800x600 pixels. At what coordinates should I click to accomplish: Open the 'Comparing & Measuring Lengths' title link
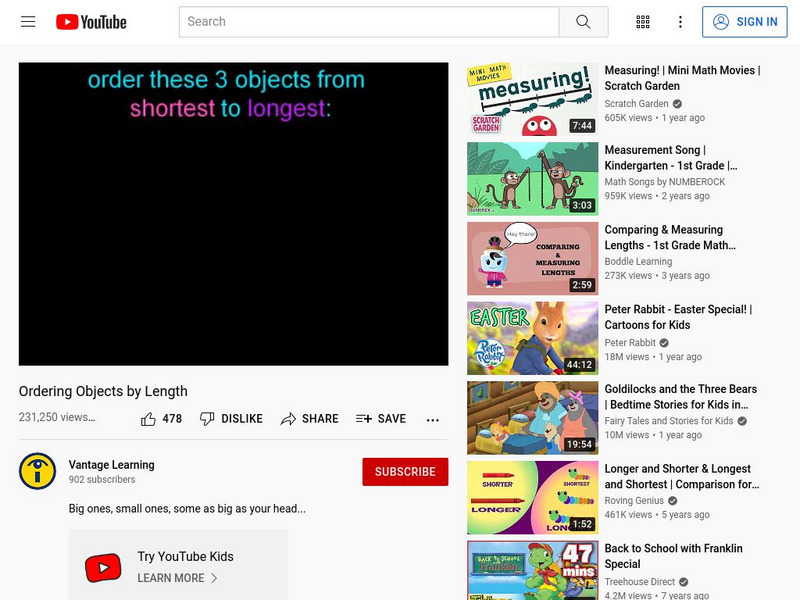pos(670,237)
